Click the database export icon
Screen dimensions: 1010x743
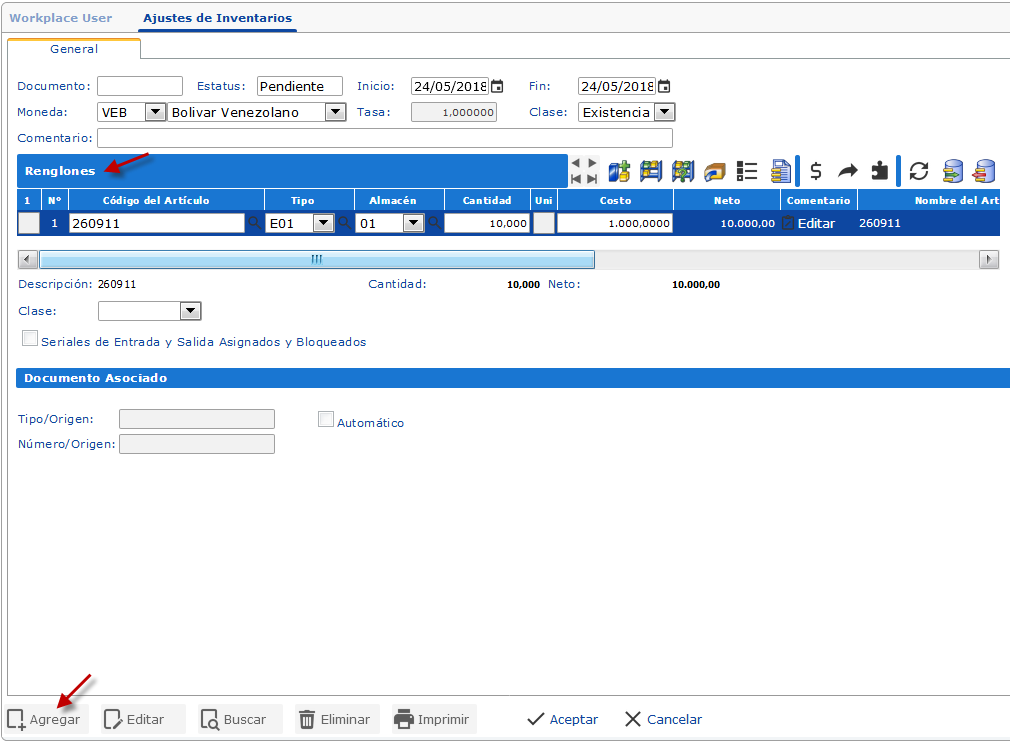(951, 171)
